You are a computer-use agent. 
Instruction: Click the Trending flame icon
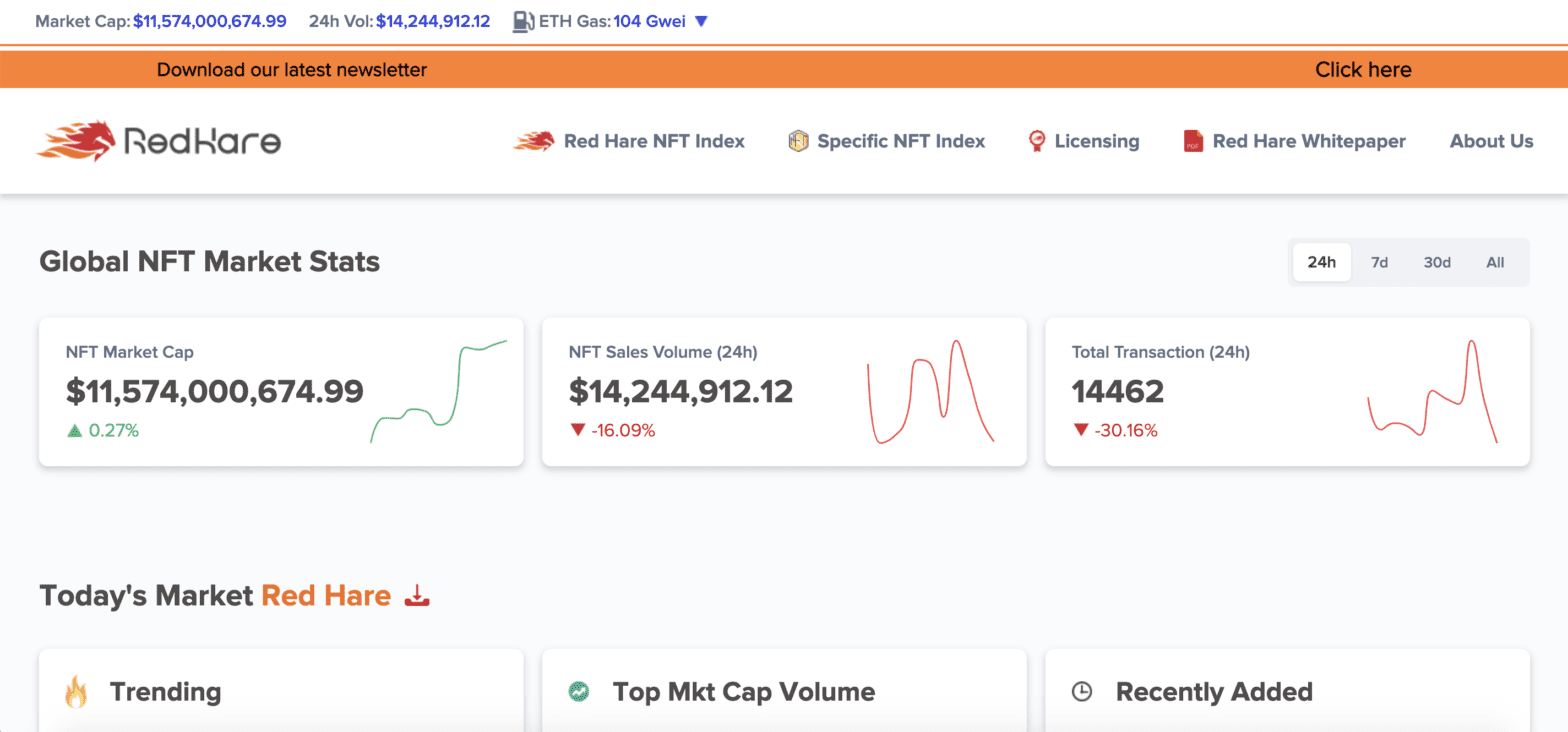click(77, 692)
